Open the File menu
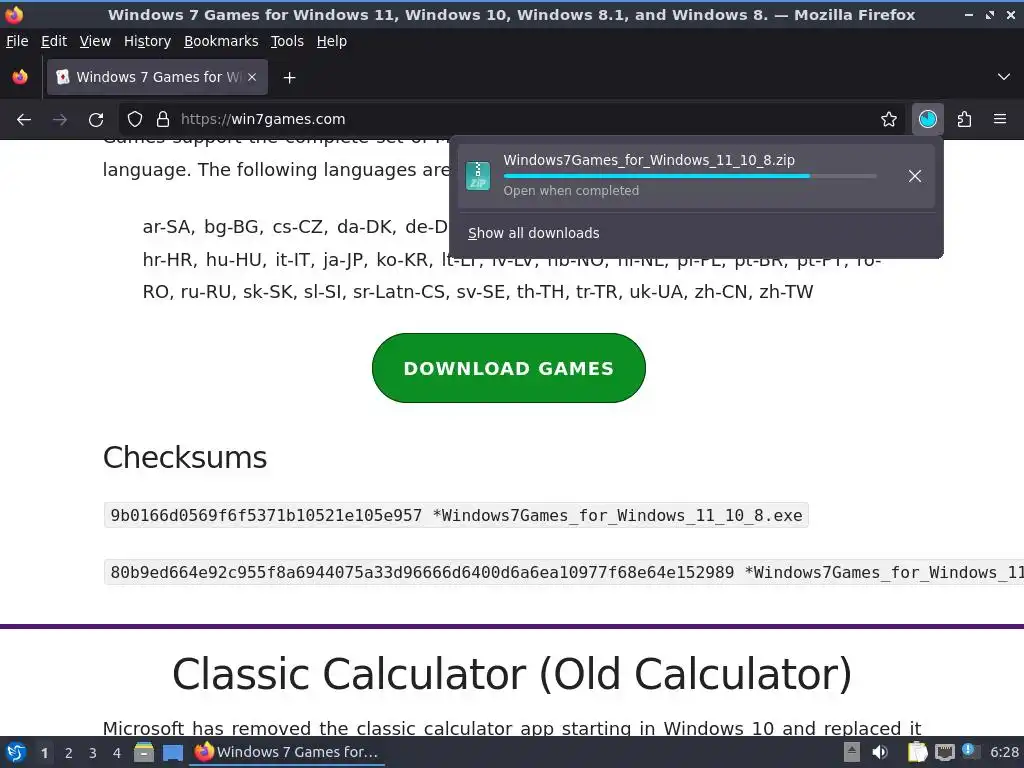 pos(17,41)
